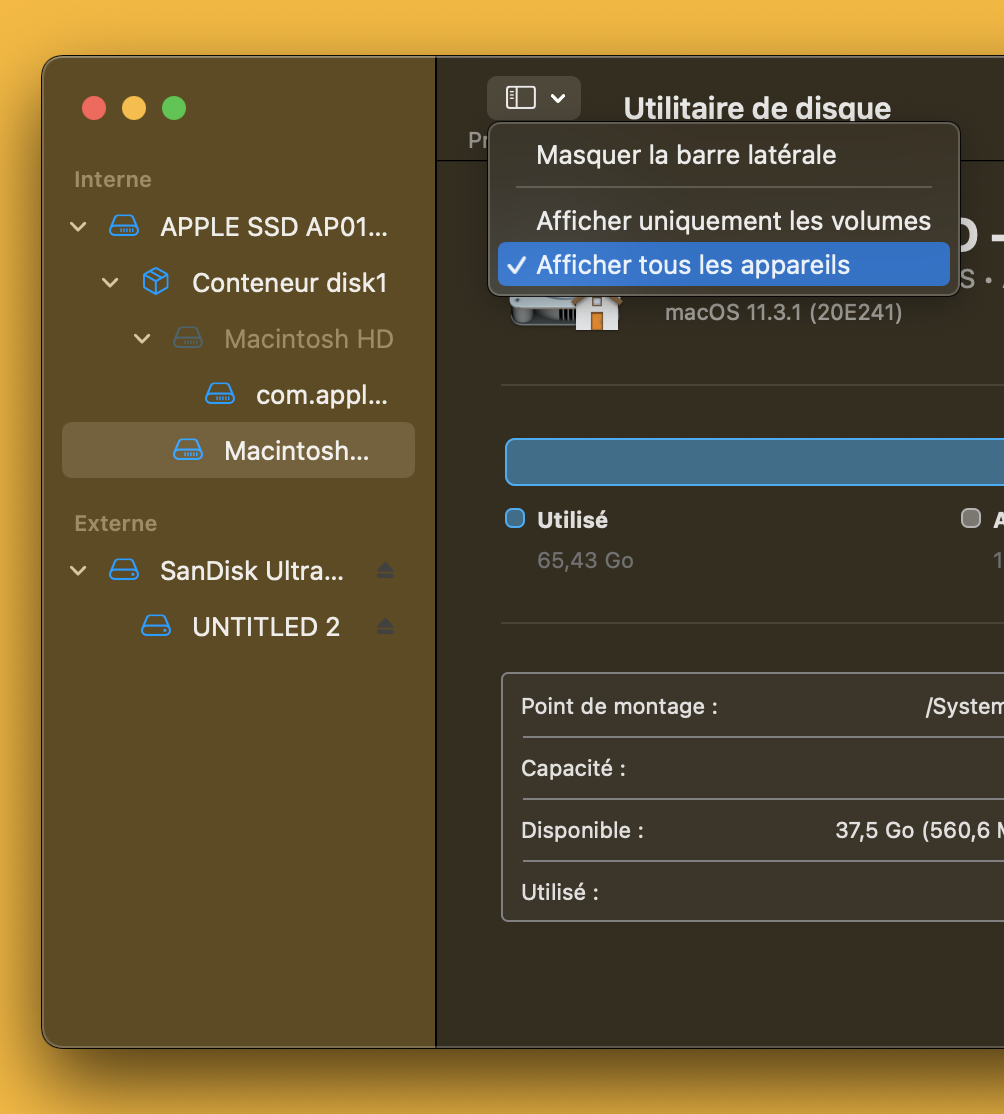Eject the SanDisk Ultra drive

(x=385, y=571)
